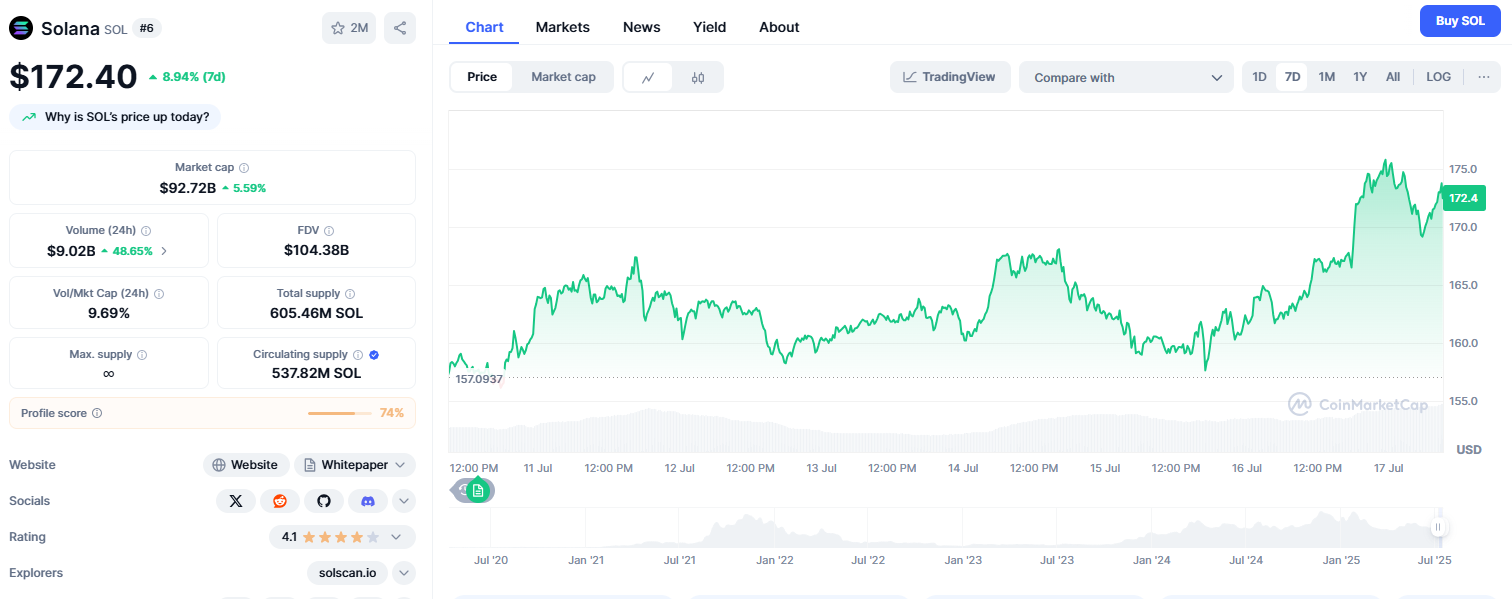The width and height of the screenshot is (1512, 599).
Task: Click the Volume (24h) info icon
Action: coord(146,231)
